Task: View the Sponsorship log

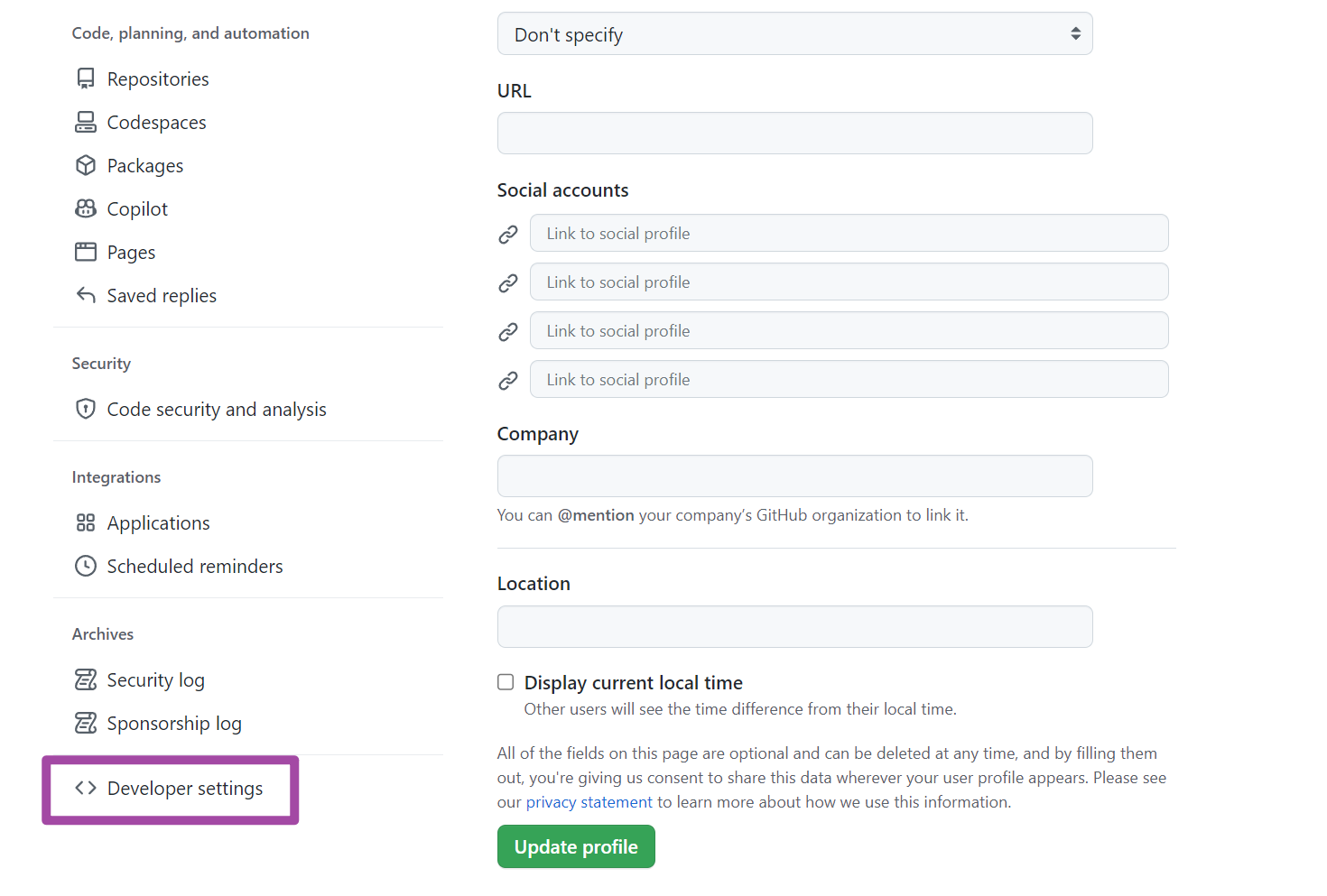Action: (x=174, y=724)
